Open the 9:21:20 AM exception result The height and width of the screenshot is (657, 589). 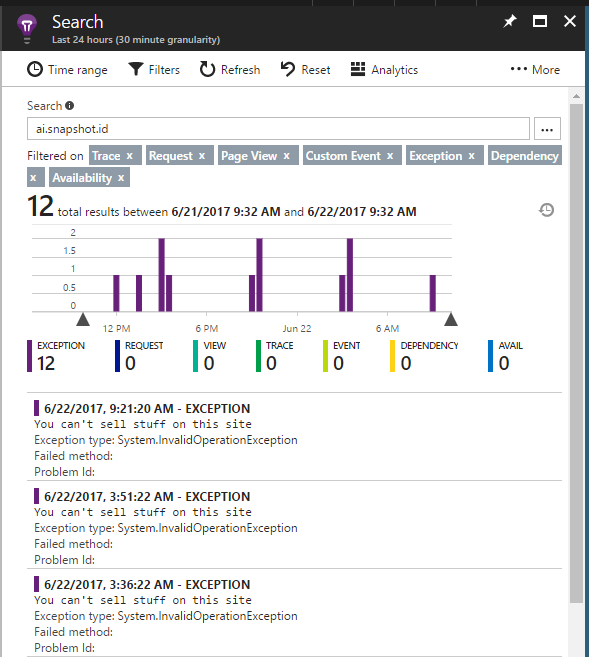[x=294, y=438]
